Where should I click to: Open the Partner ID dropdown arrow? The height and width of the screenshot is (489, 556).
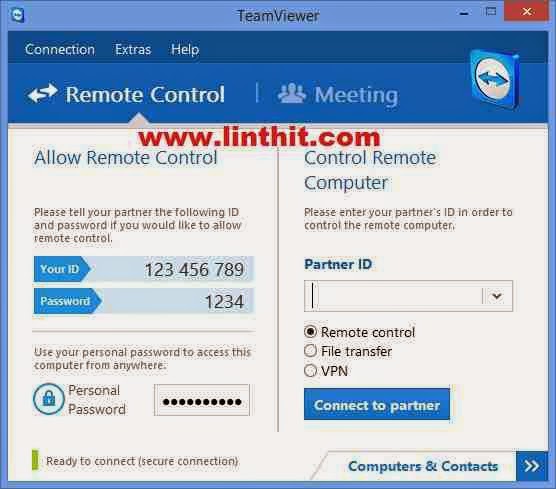(x=497, y=296)
